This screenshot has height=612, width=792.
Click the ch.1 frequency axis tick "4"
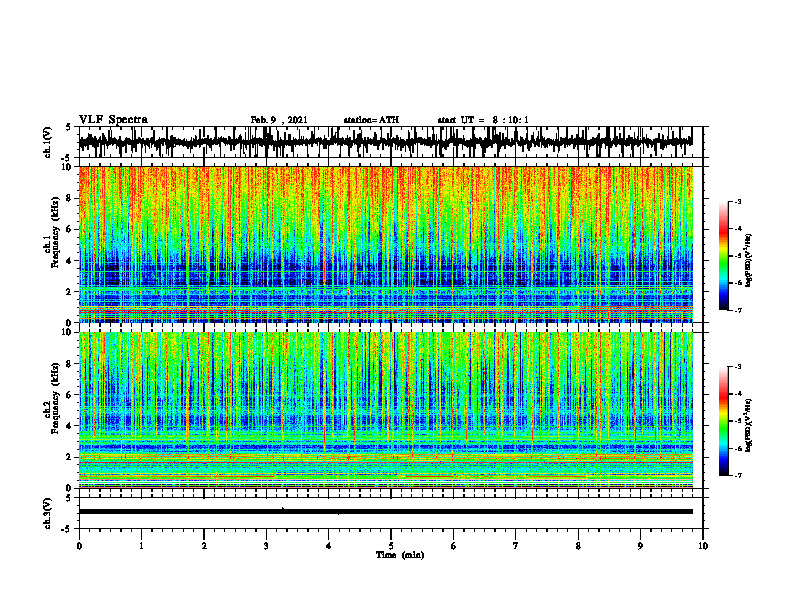click(70, 261)
